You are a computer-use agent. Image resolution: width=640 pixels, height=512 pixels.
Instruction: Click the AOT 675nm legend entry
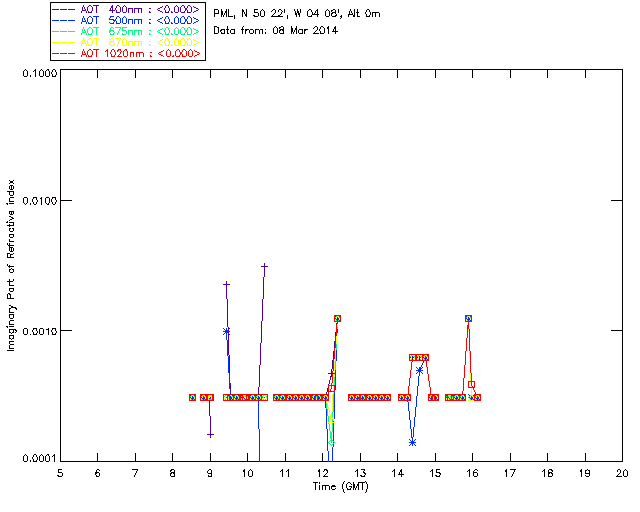click(x=127, y=31)
